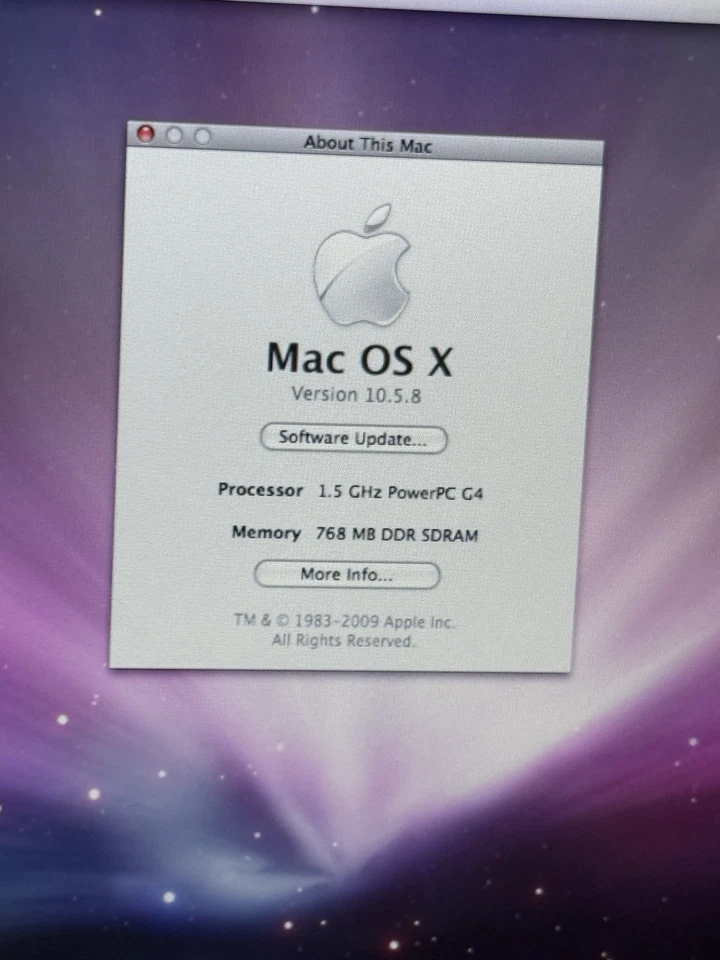This screenshot has height=960, width=720.
Task: Click the All Rights Reserved text
Action: (x=343, y=641)
